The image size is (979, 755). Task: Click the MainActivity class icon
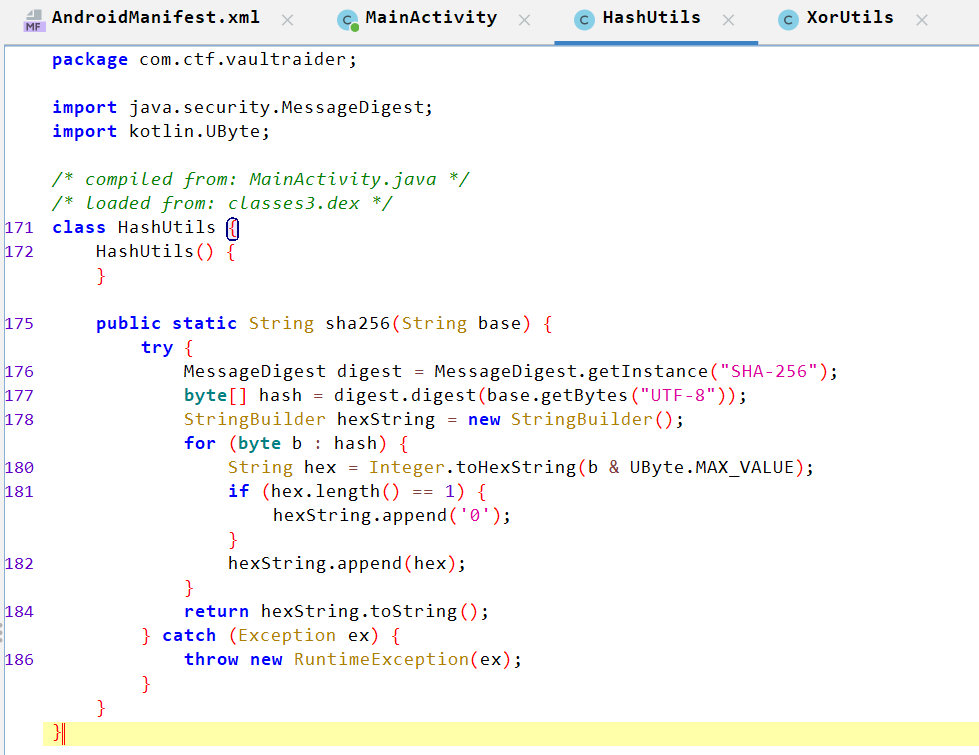(348, 20)
